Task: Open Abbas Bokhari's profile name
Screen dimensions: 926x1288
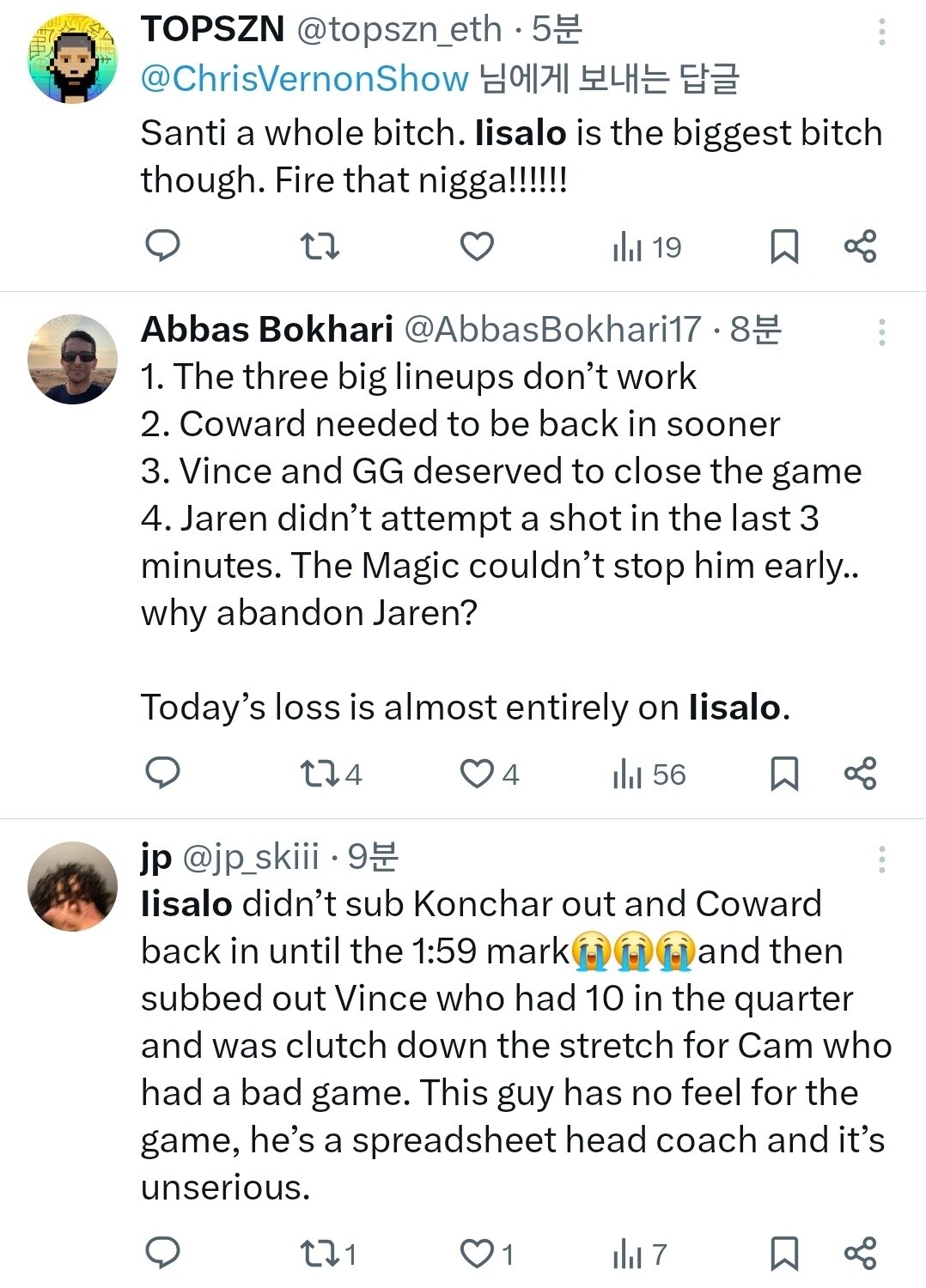Action: (266, 330)
